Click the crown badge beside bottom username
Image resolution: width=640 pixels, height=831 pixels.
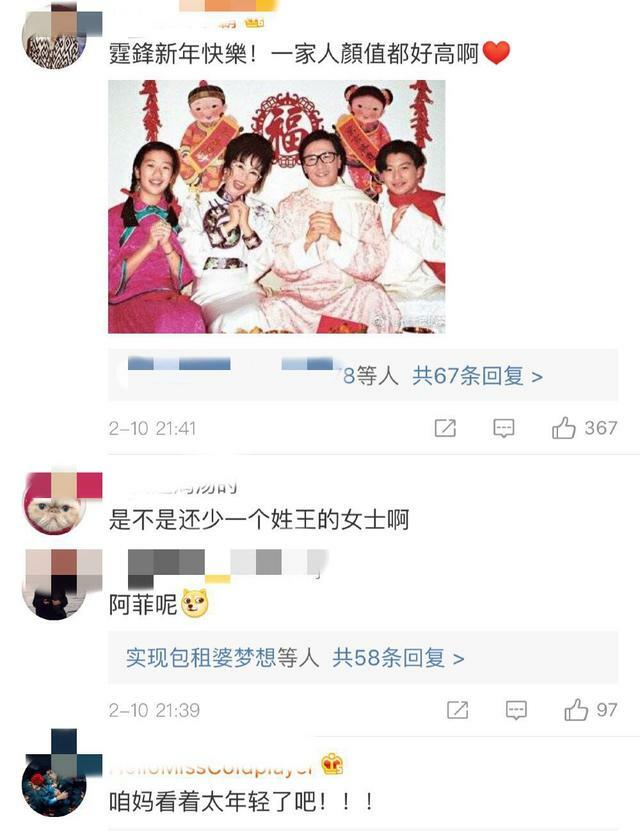pyautogui.click(x=332, y=765)
